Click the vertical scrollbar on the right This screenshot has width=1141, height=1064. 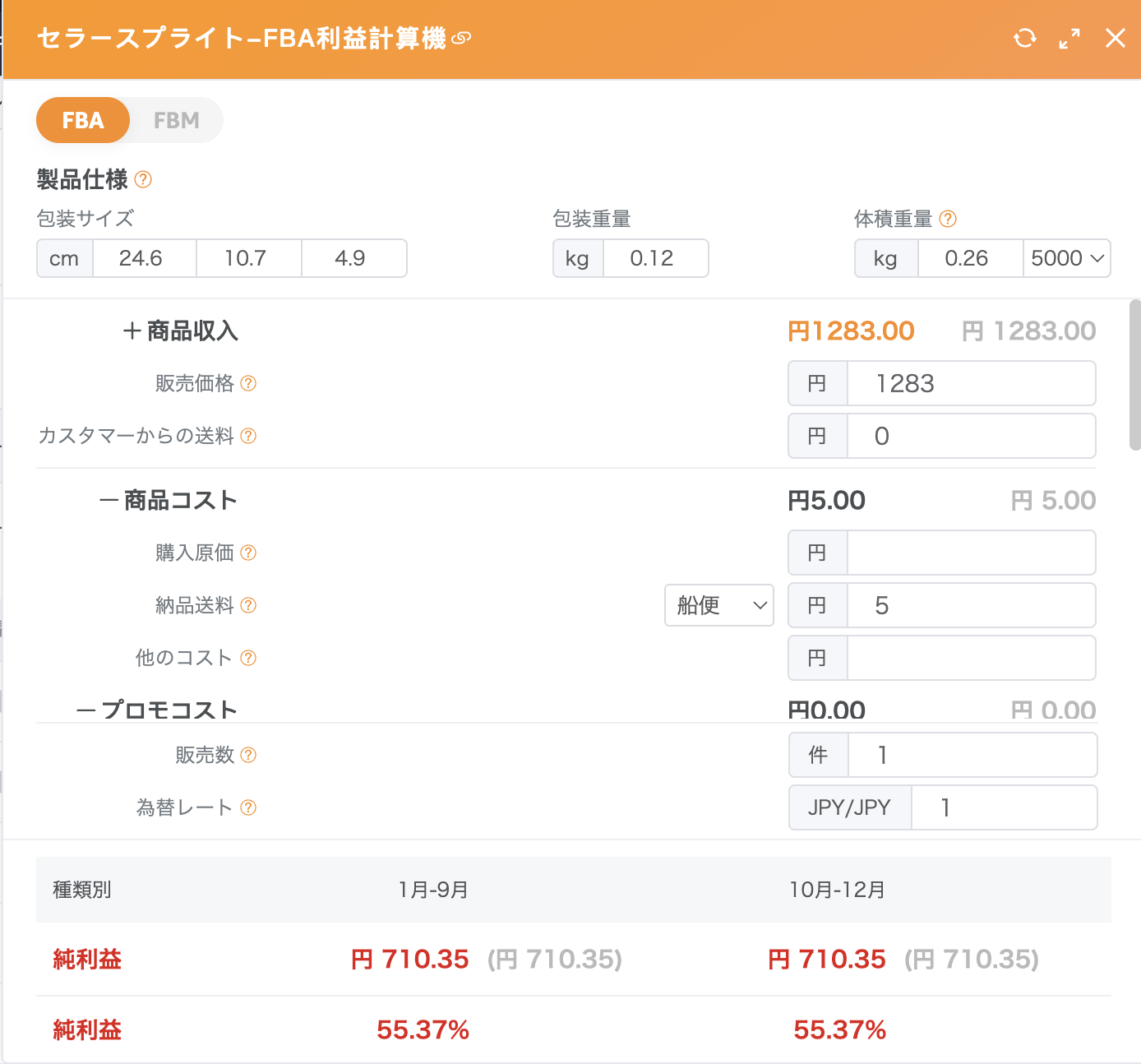[1135, 375]
